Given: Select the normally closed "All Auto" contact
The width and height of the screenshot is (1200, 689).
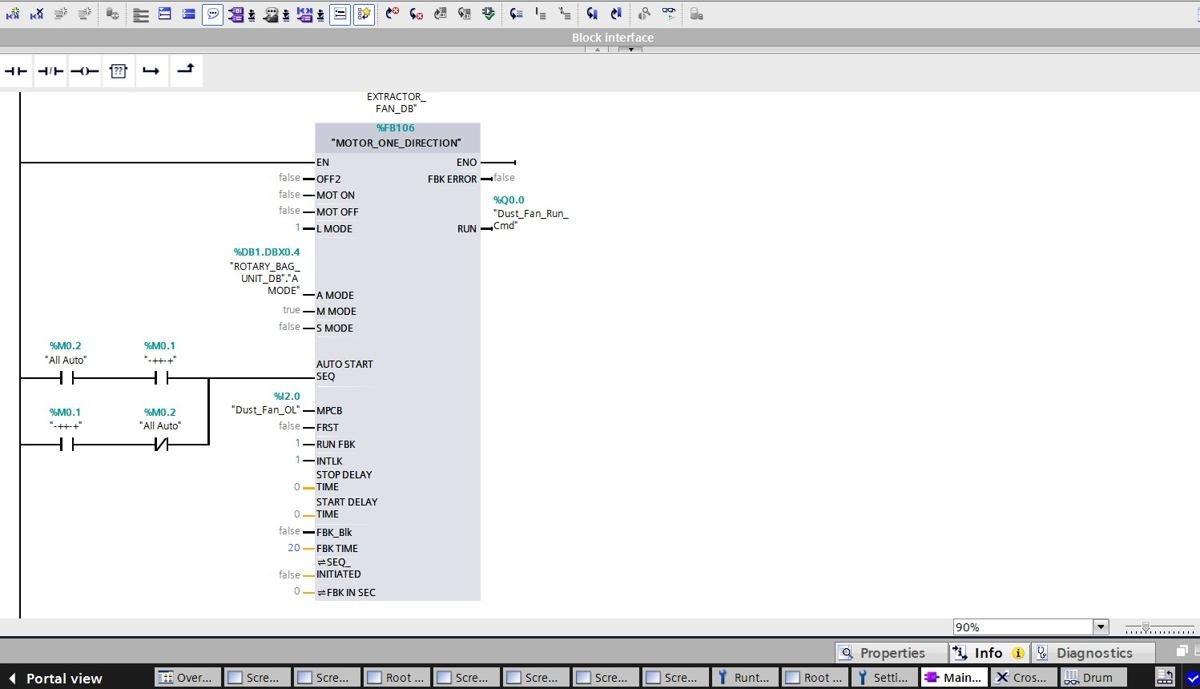Looking at the screenshot, I should click(160, 444).
